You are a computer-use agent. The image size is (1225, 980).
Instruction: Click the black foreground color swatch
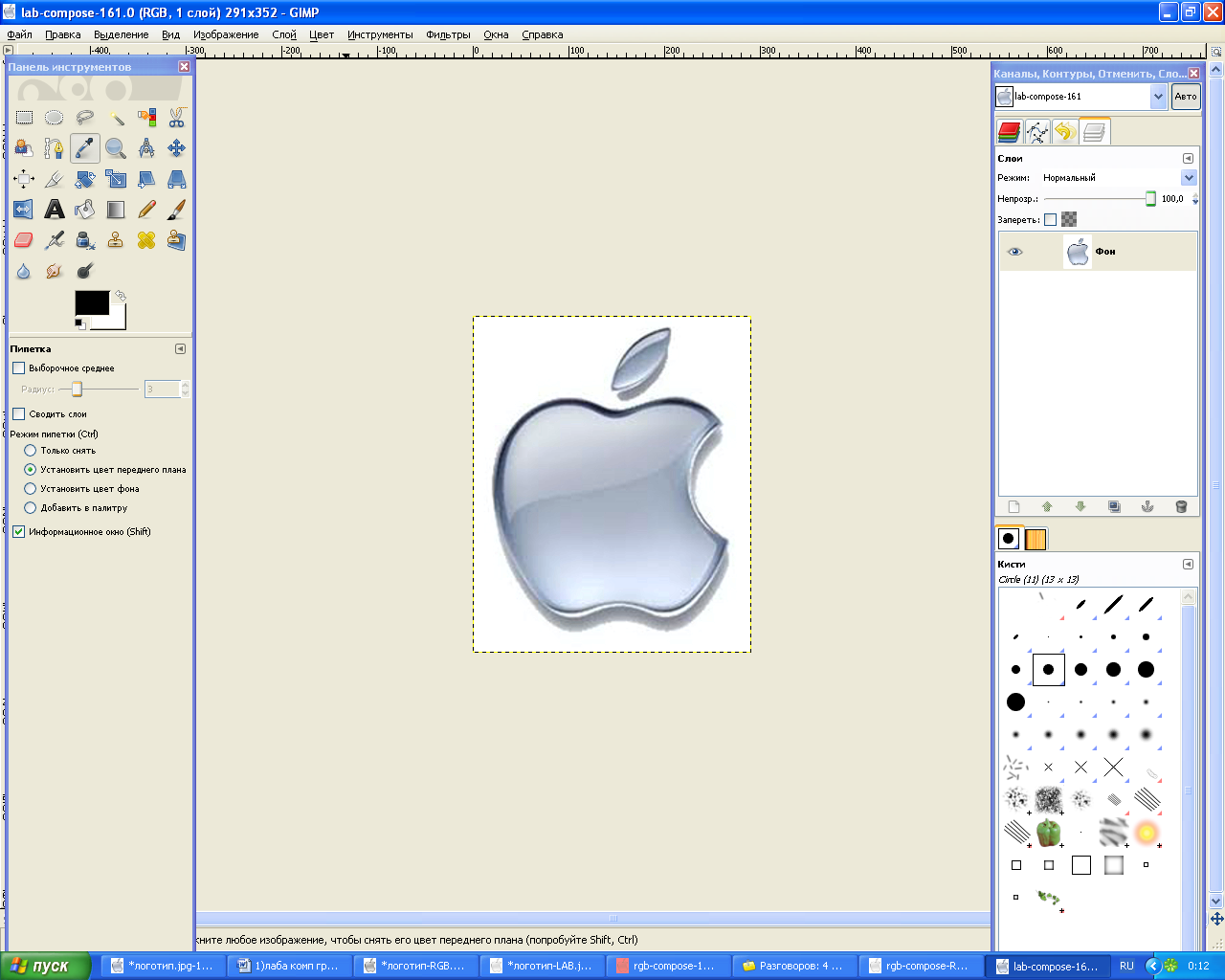click(x=92, y=303)
